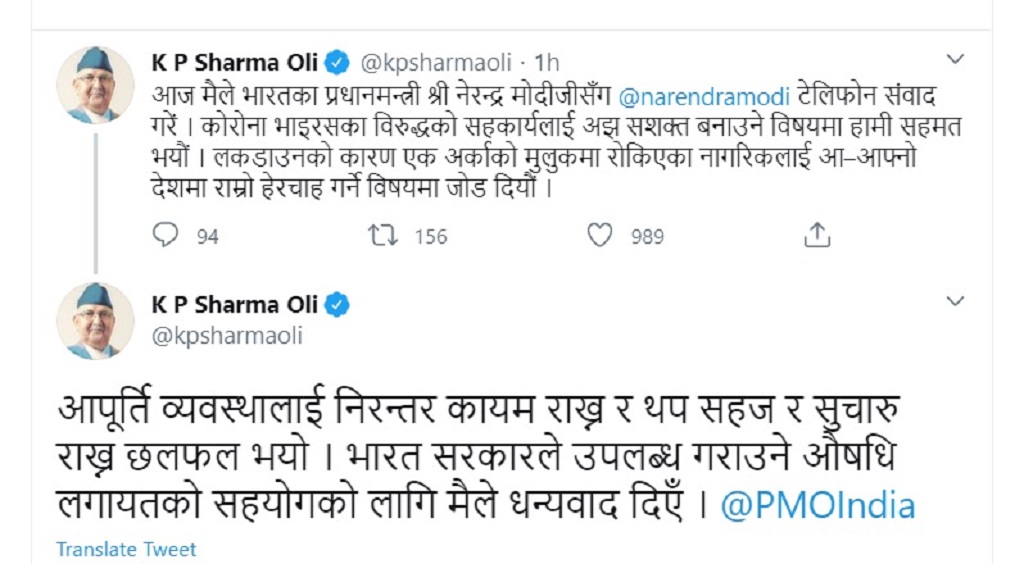Viewport: 1024px width, 564px height.
Task: Click the 156 retweet count
Action: [431, 237]
